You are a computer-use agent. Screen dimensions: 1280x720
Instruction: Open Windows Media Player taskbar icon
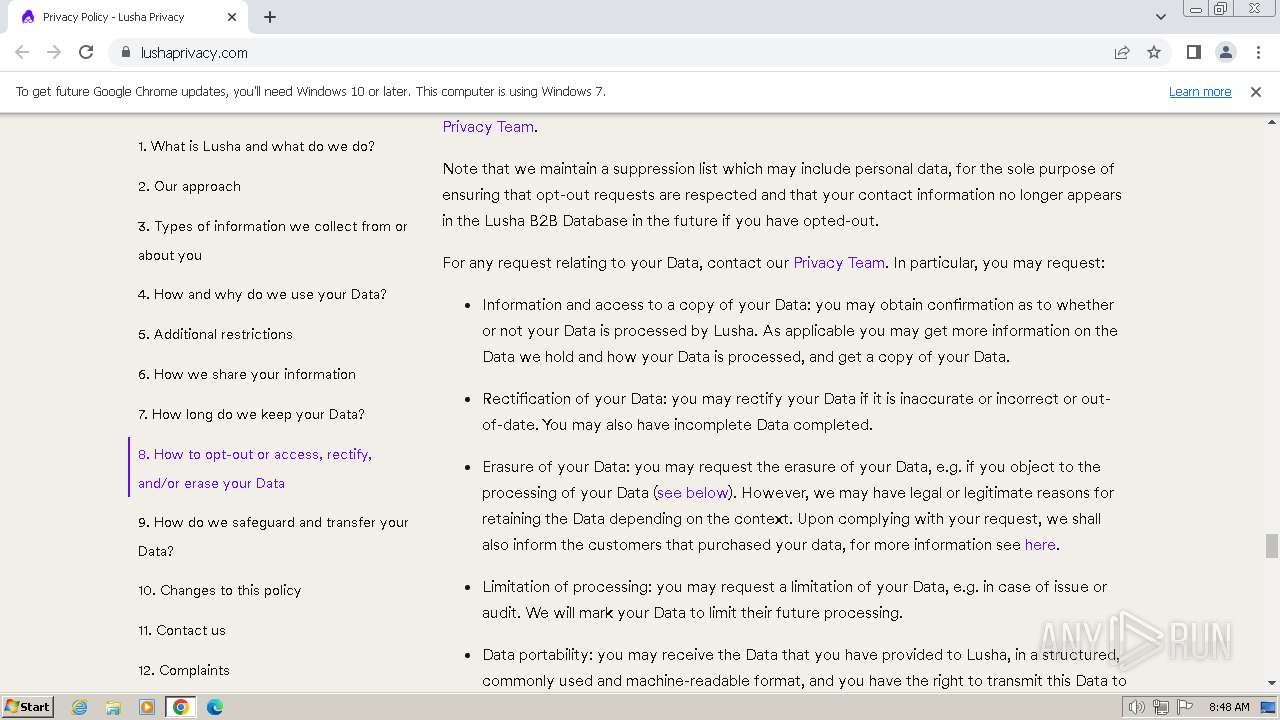coord(147,707)
